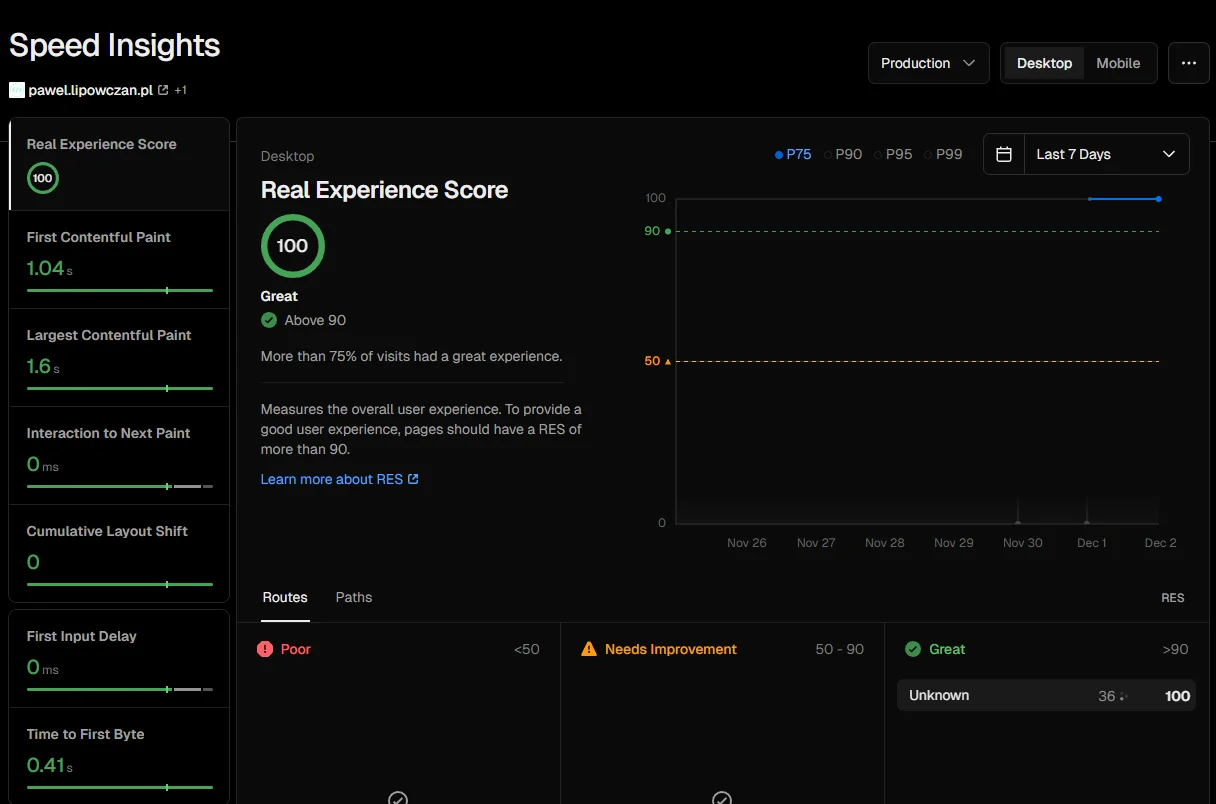
Task: Click the First Contentful Paint progress bar
Action: point(118,291)
